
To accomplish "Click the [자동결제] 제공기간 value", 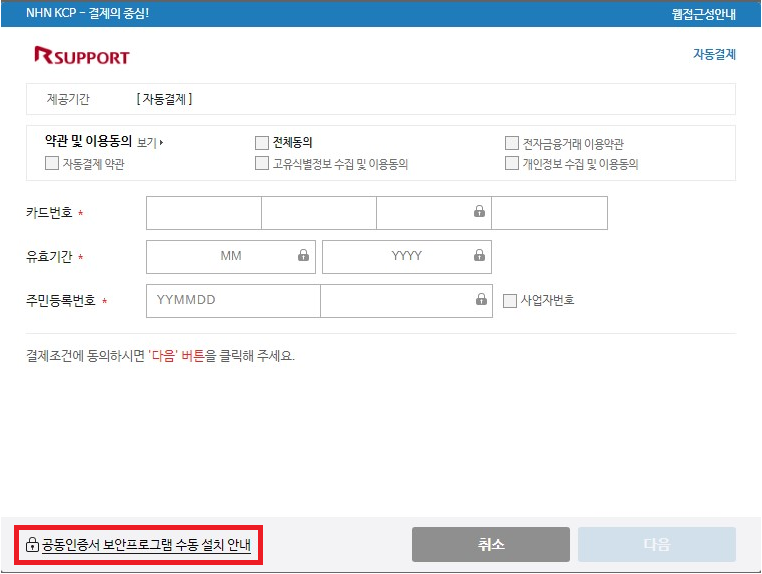I will (x=164, y=99).
